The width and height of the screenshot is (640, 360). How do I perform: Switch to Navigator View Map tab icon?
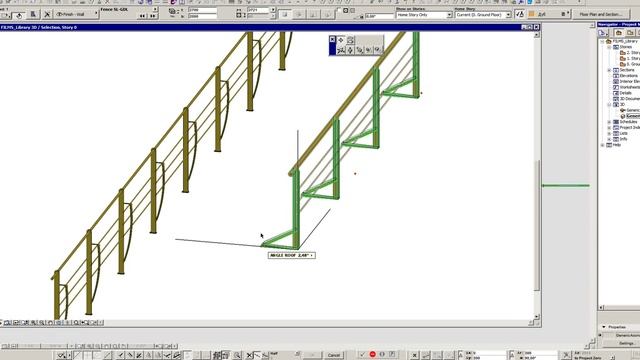630,33
